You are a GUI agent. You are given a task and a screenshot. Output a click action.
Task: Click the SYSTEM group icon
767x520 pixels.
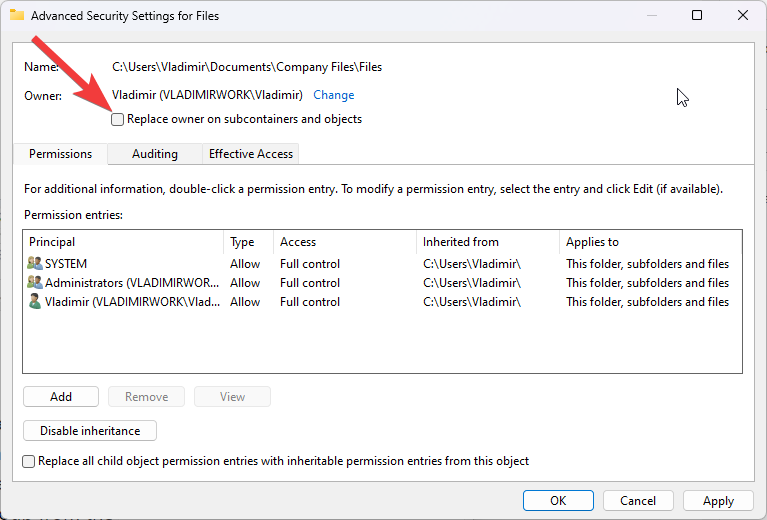coord(35,264)
